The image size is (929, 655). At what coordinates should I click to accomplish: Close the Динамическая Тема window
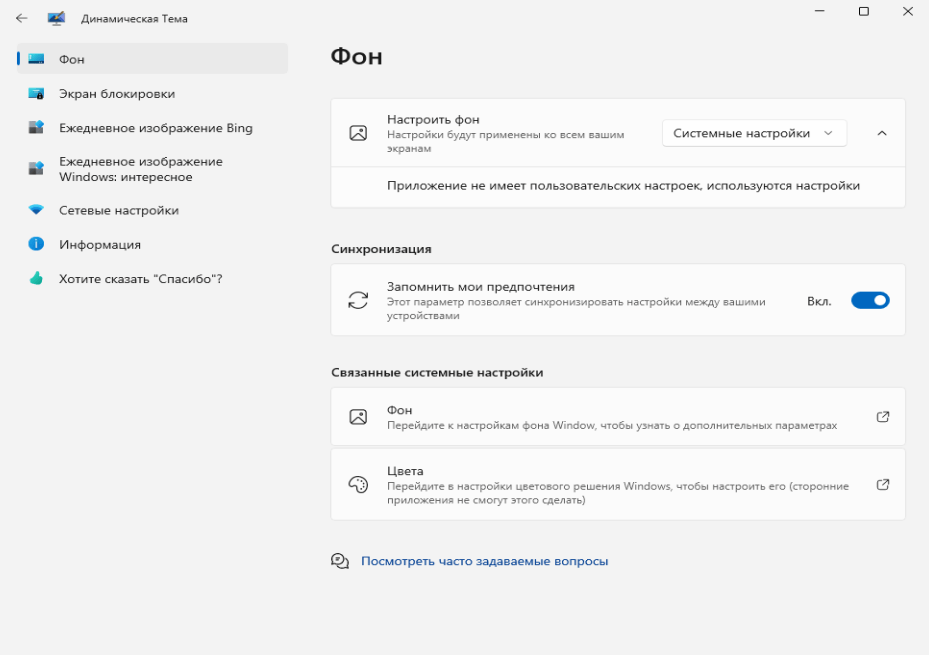click(908, 11)
